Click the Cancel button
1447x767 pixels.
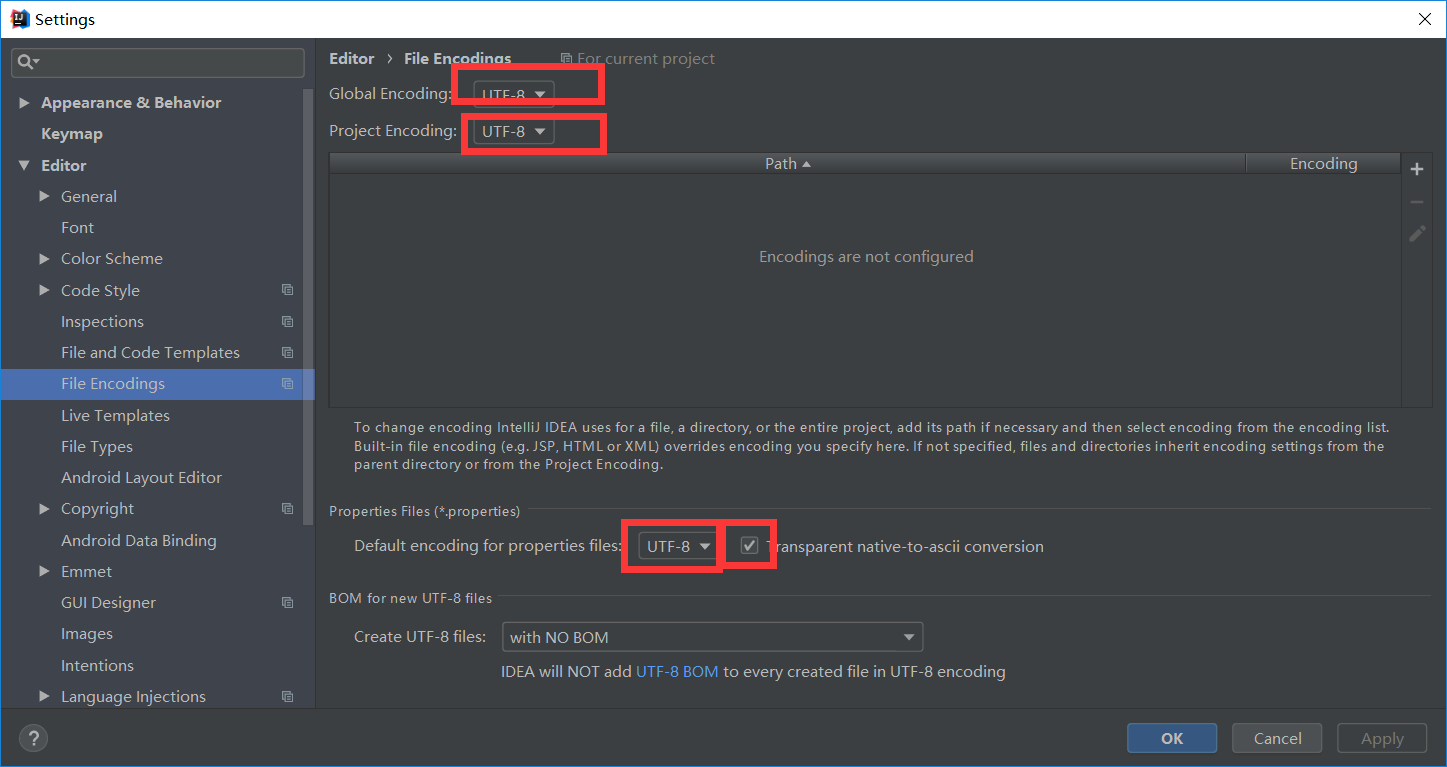[1277, 738]
